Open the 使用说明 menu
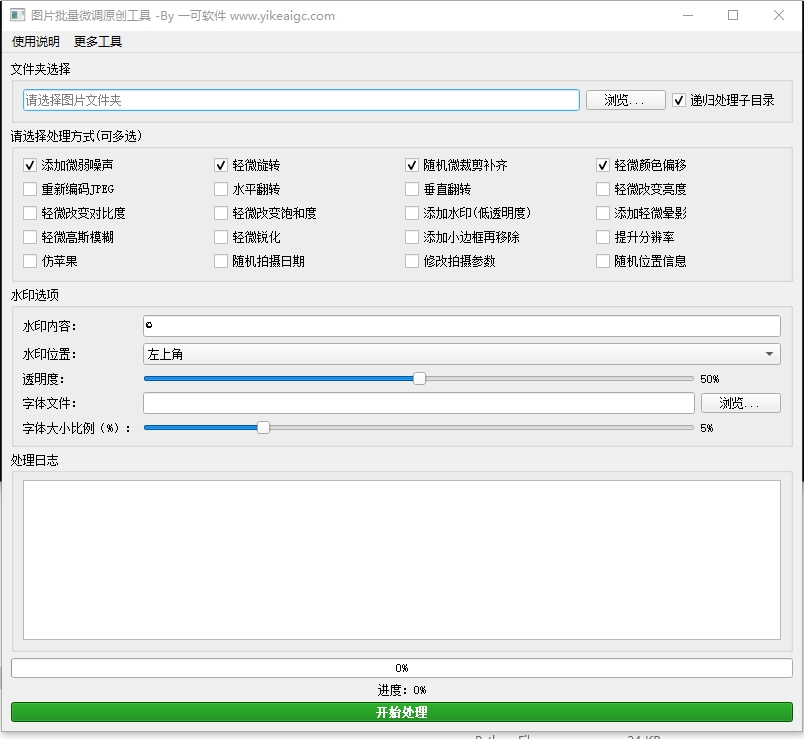804x739 pixels. pos(36,42)
